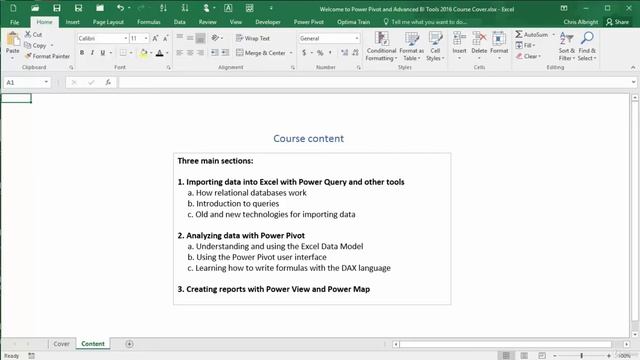Click Increase Decimal icon
Image resolution: width=640 pixels, height=360 pixels.
pyautogui.click(x=344, y=53)
